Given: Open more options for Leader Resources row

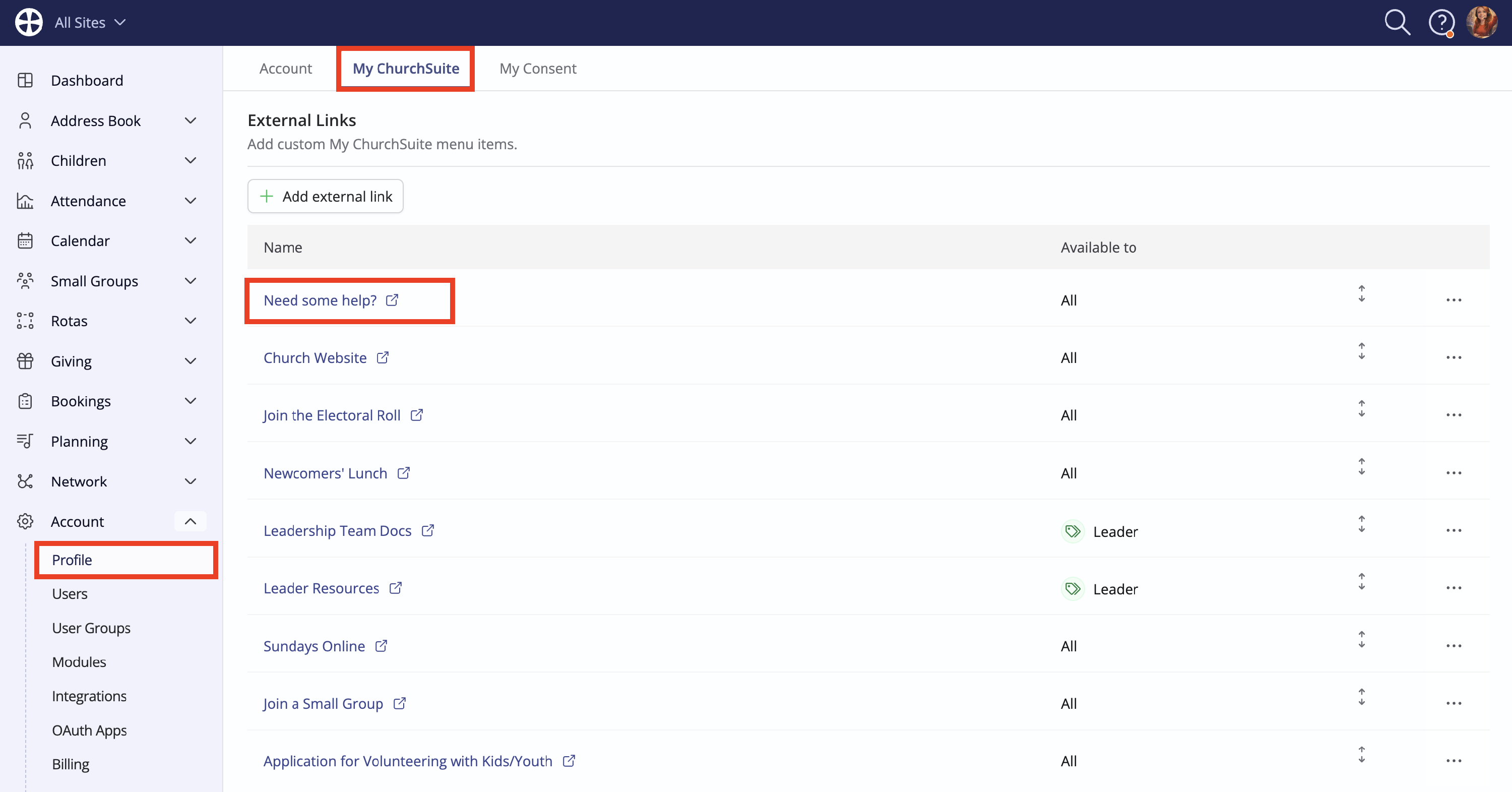Looking at the screenshot, I should pyautogui.click(x=1454, y=588).
